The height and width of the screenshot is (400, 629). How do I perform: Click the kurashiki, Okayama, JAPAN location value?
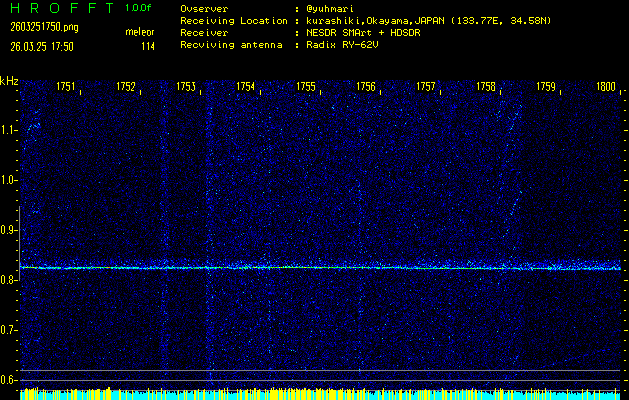pos(428,21)
